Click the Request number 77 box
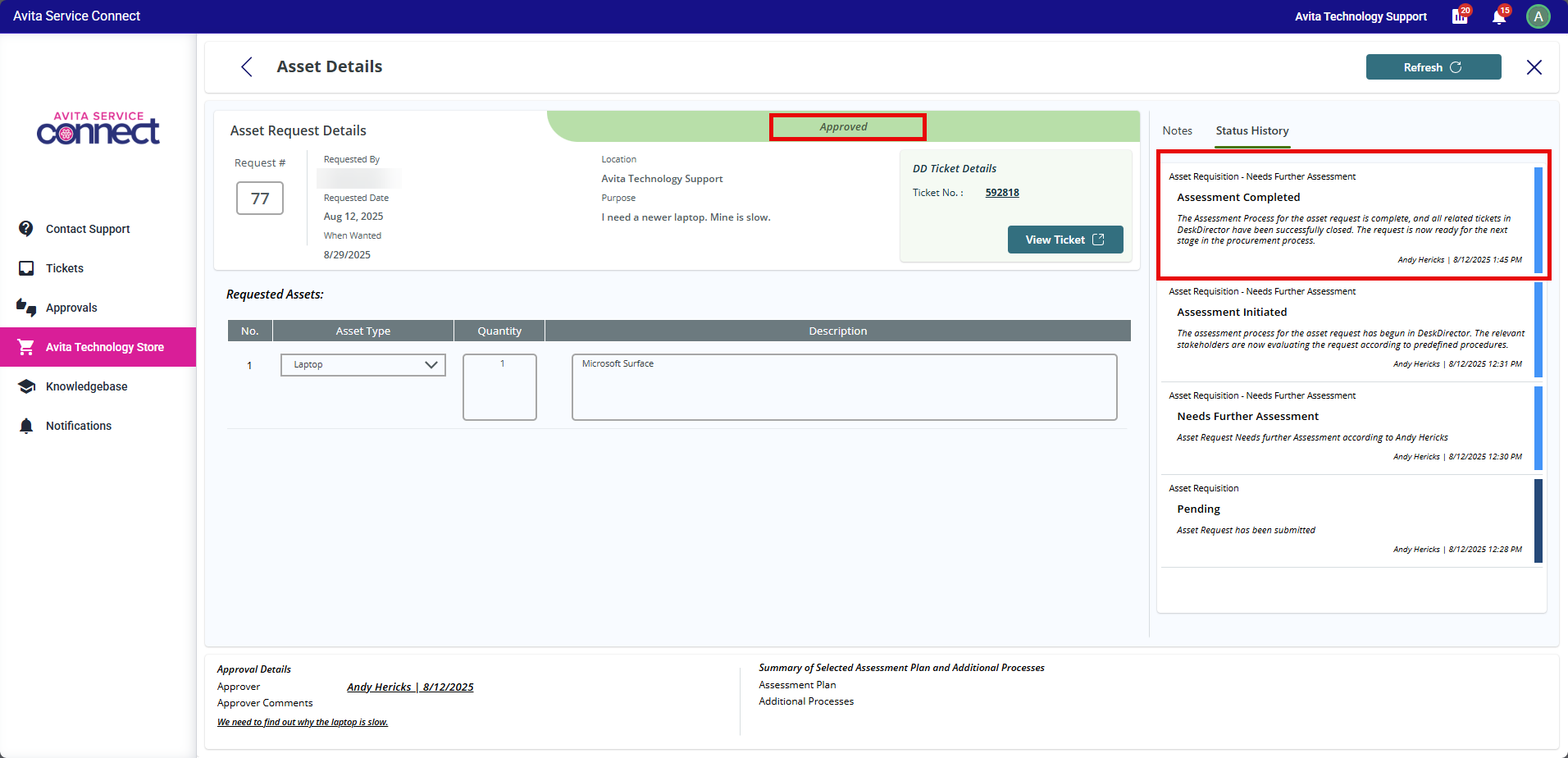1568x758 pixels. click(x=260, y=199)
